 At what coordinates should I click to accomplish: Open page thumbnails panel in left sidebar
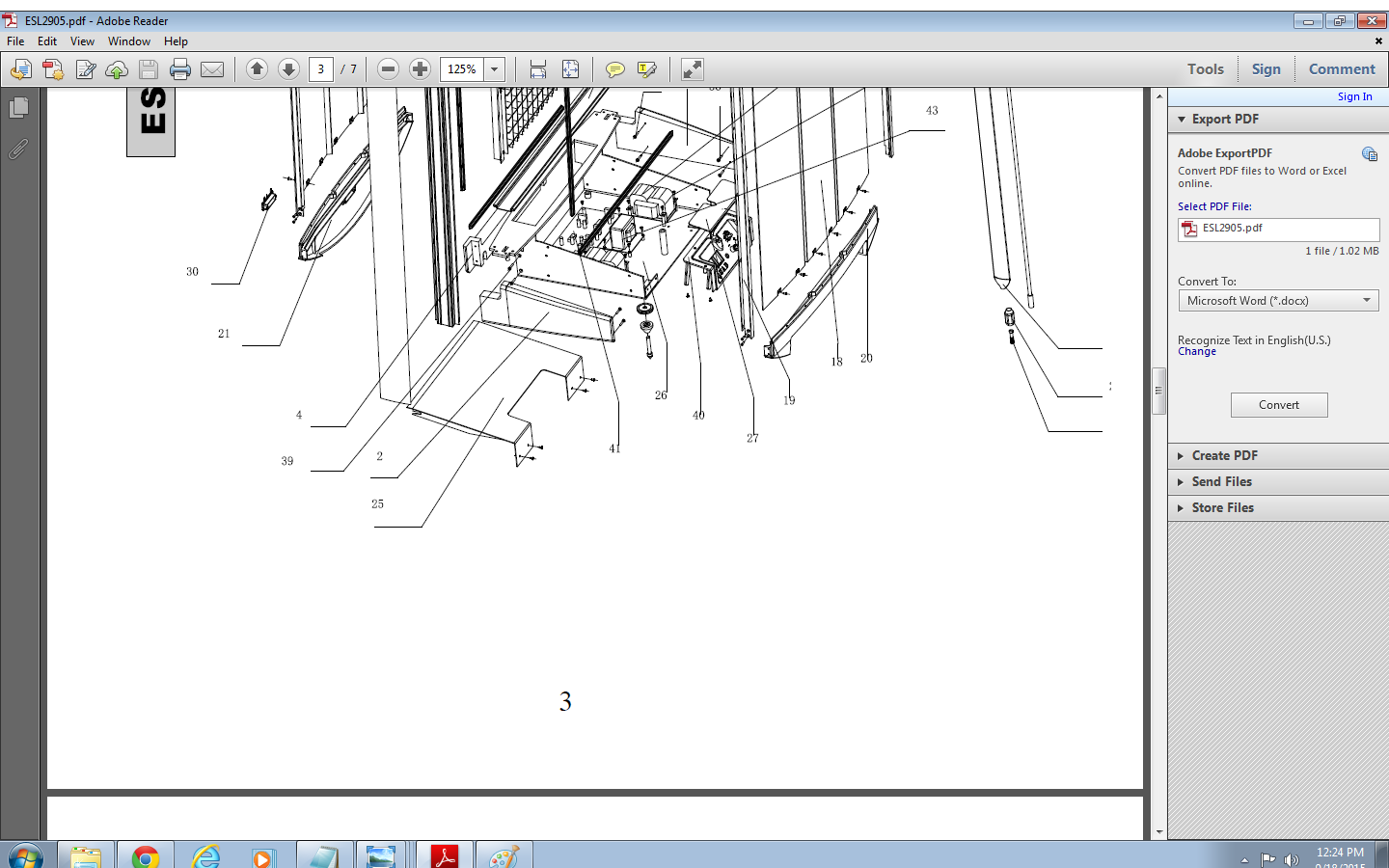[x=18, y=108]
